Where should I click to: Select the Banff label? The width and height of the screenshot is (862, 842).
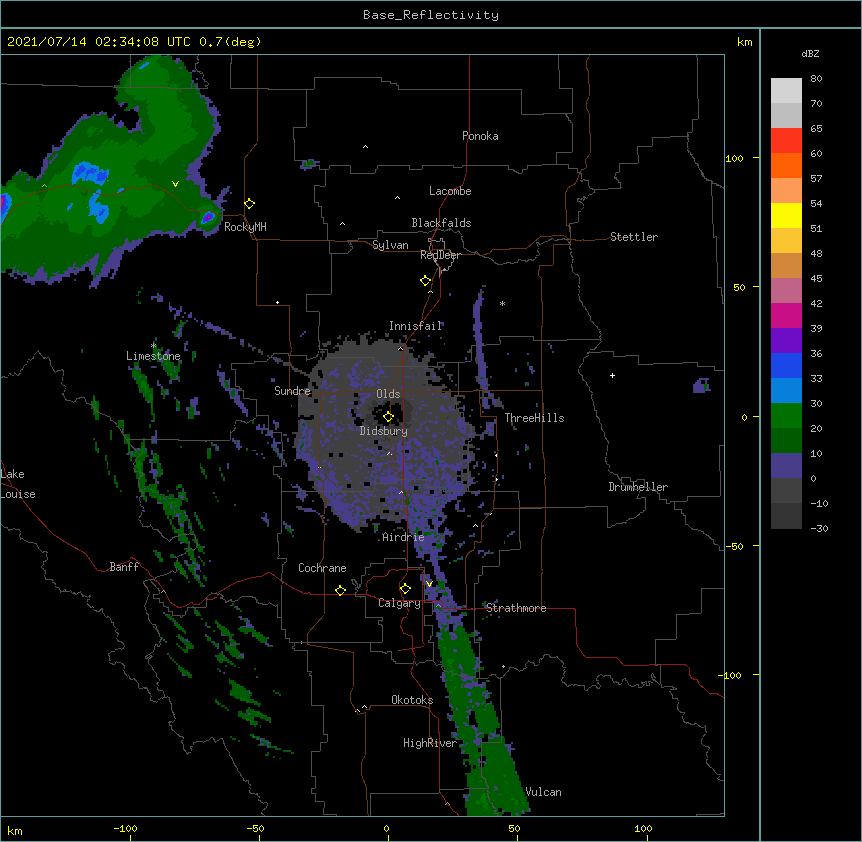click(x=124, y=567)
